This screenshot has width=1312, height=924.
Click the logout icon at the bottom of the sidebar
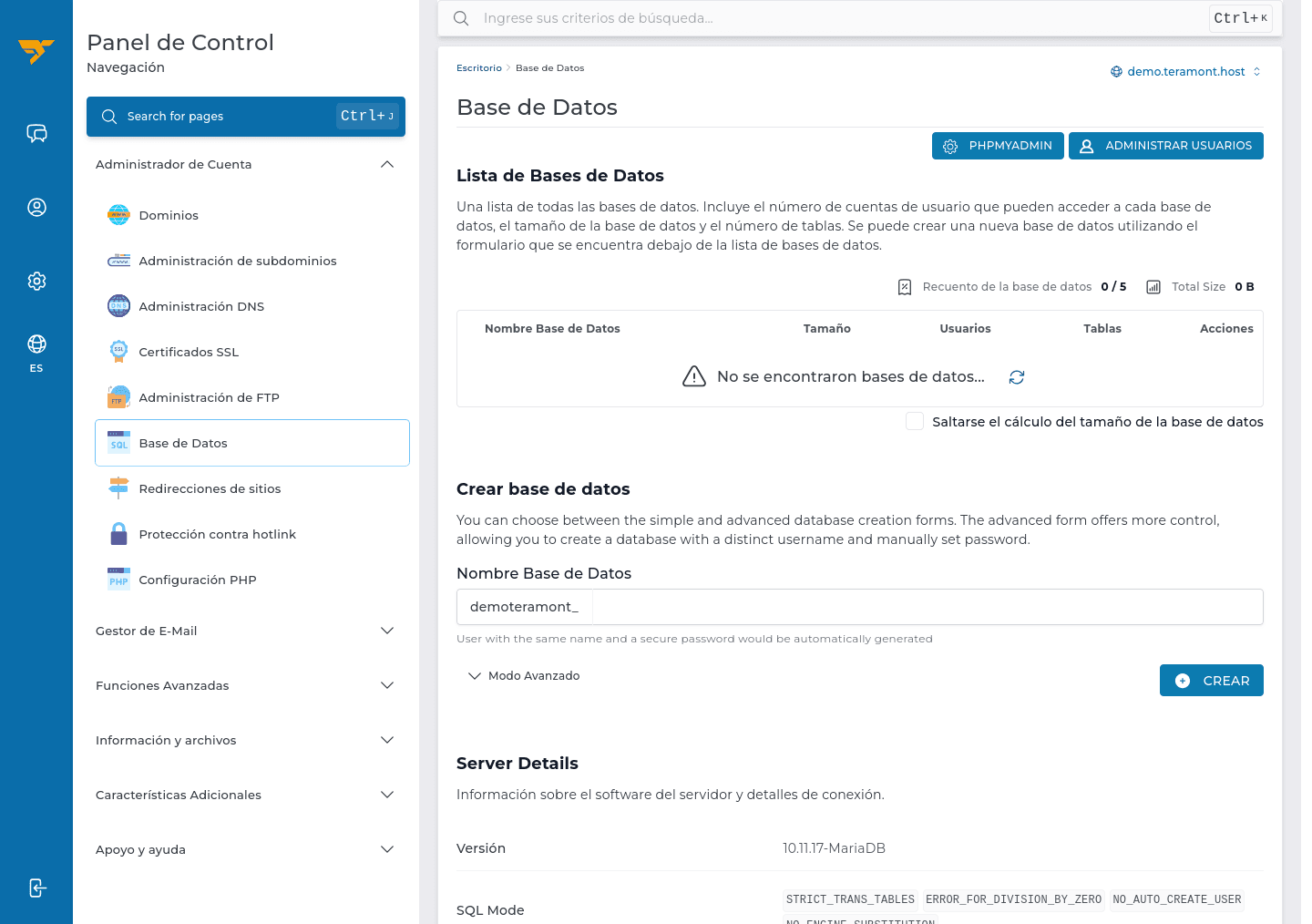pos(36,888)
